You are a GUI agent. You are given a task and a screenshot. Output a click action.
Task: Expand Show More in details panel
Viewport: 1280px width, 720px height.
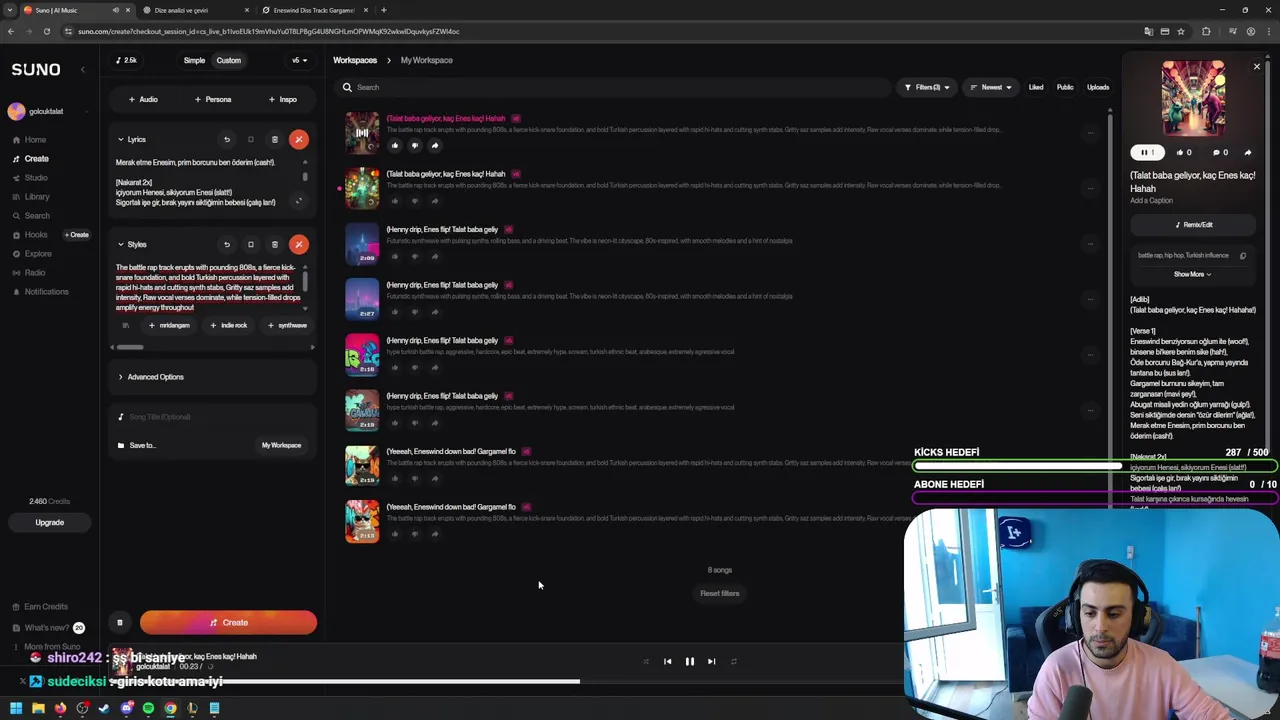pos(1192,275)
